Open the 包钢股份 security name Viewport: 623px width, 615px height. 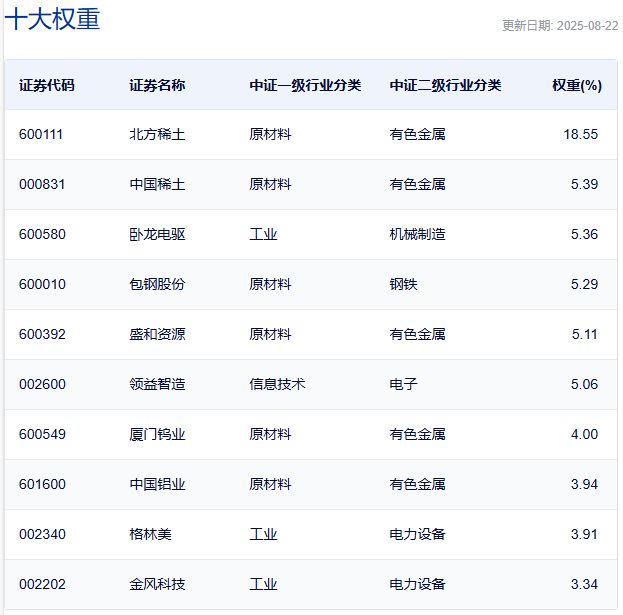coord(157,284)
